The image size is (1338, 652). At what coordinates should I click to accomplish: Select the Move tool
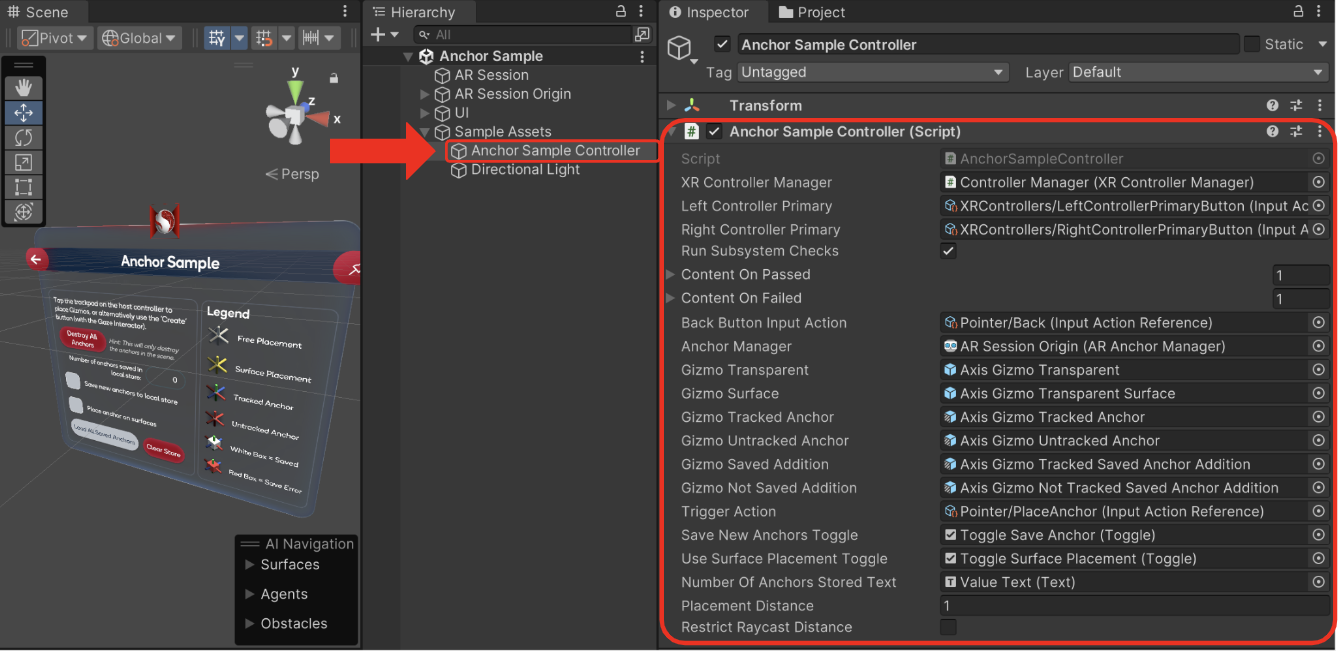tap(23, 113)
